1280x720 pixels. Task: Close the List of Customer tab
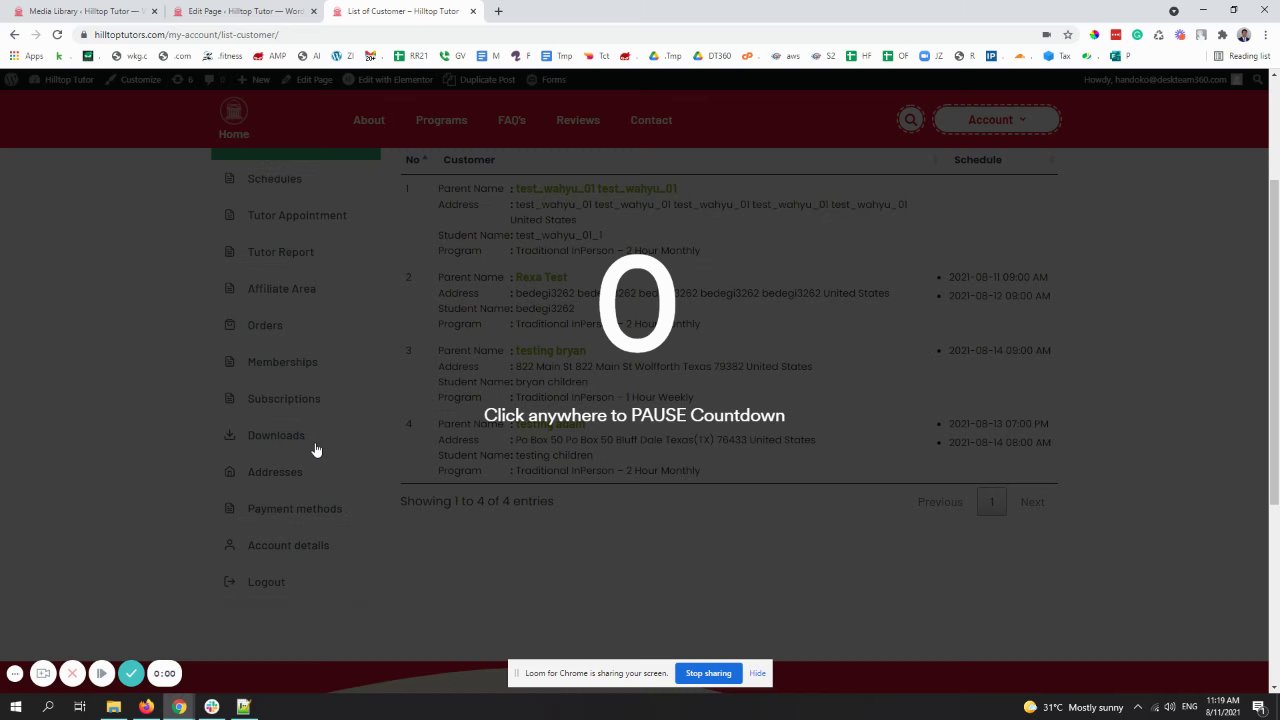coord(473,11)
